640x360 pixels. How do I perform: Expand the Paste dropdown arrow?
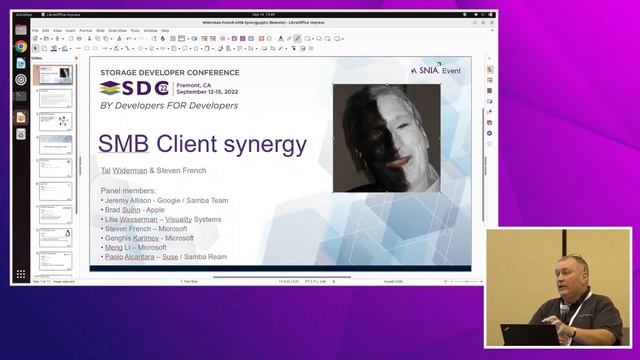[111, 39]
